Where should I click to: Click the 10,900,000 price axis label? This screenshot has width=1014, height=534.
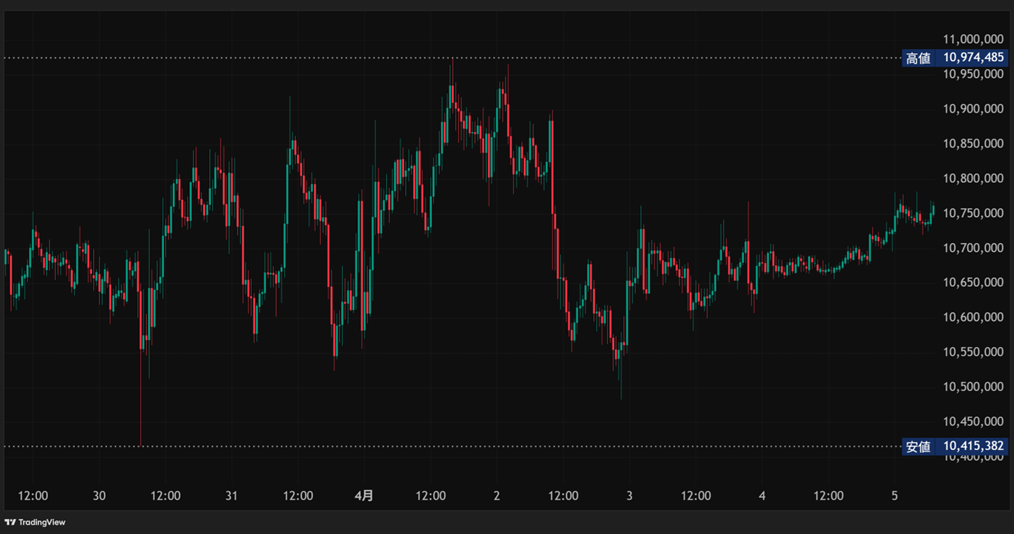(973, 109)
